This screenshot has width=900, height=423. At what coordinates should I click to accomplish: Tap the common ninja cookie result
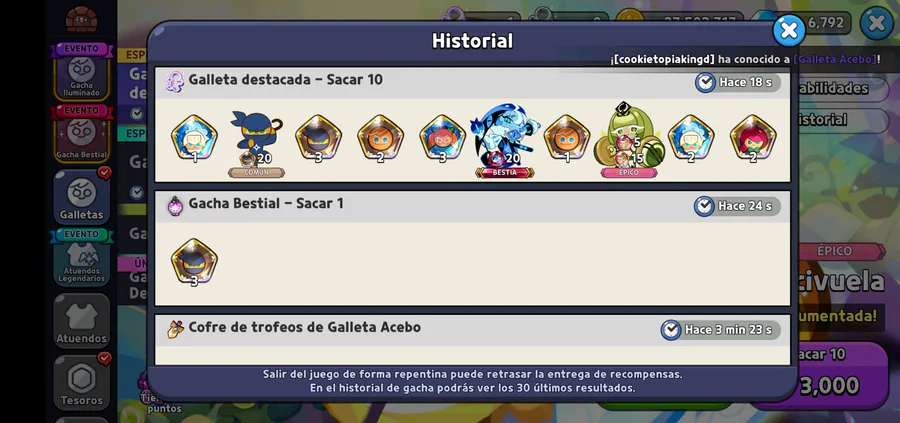256,143
